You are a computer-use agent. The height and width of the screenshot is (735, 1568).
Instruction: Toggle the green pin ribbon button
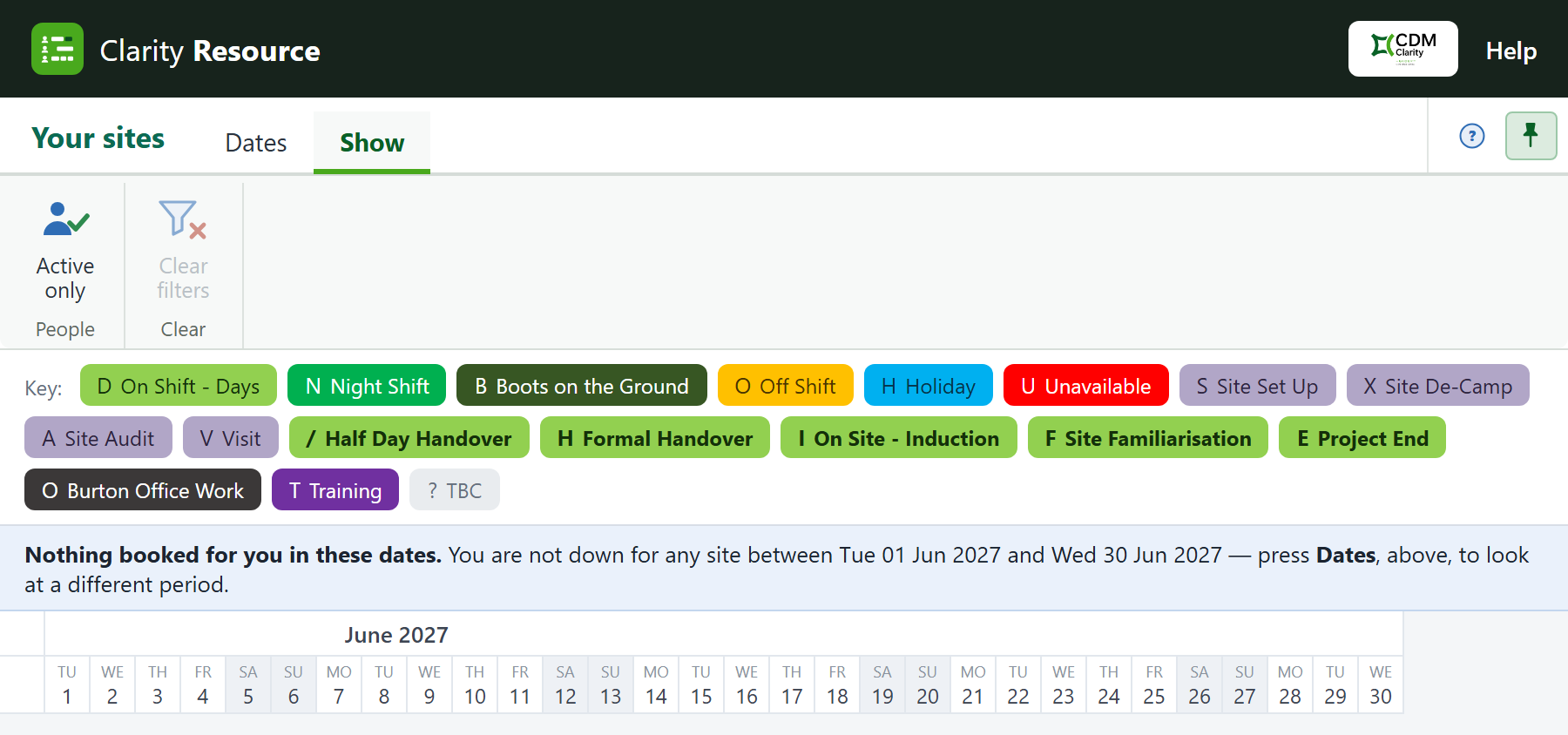point(1531,136)
